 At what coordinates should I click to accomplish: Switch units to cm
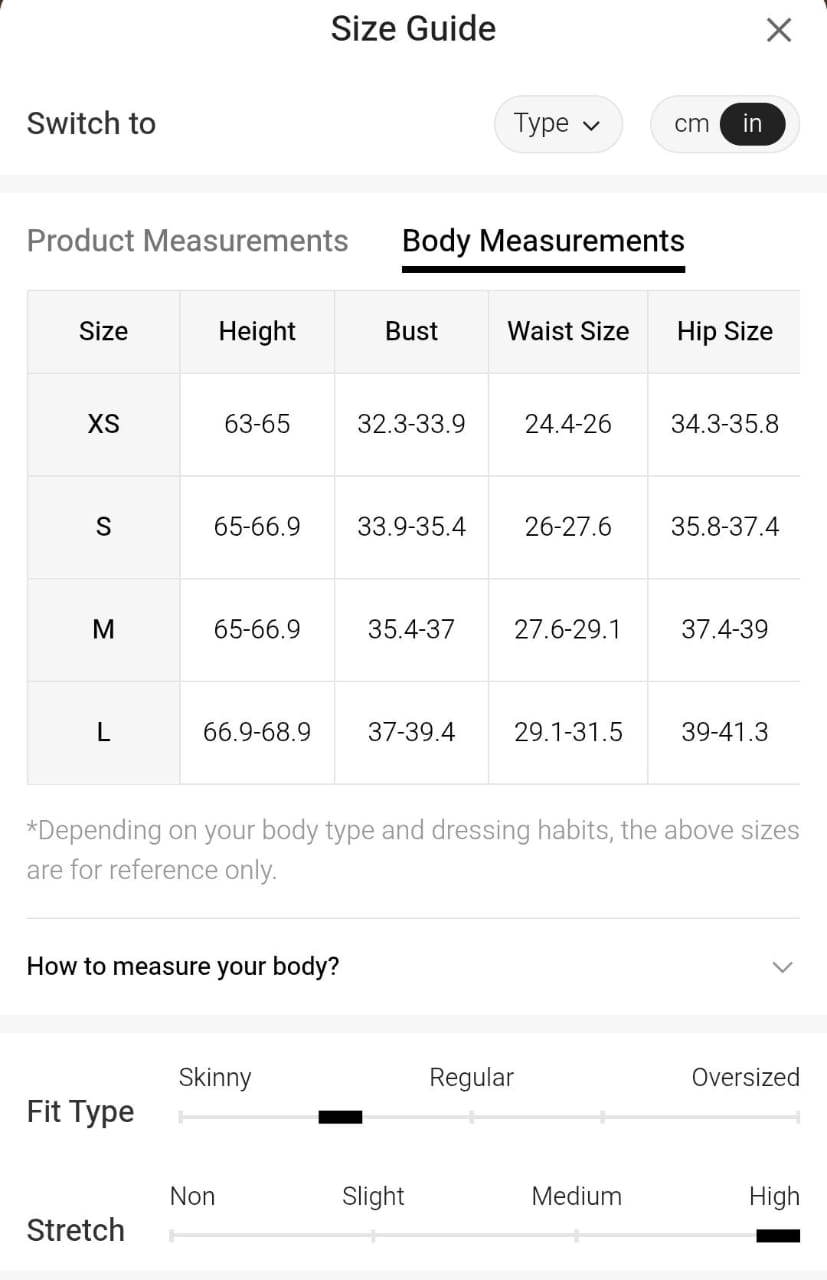pos(691,124)
